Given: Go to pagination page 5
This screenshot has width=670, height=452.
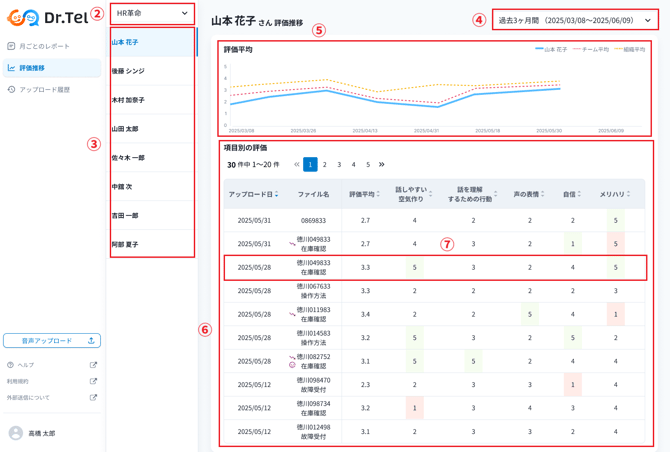Looking at the screenshot, I should pyautogui.click(x=368, y=164).
